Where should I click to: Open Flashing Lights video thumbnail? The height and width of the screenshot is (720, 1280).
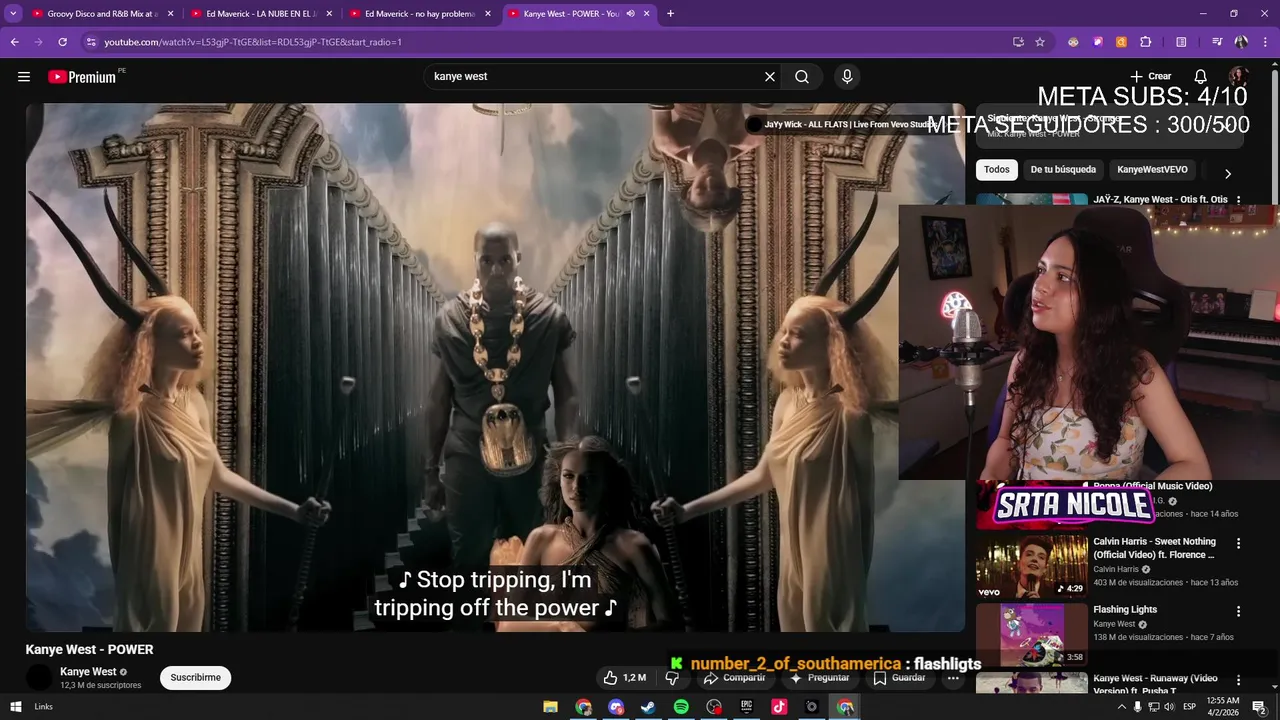pyautogui.click(x=1031, y=634)
